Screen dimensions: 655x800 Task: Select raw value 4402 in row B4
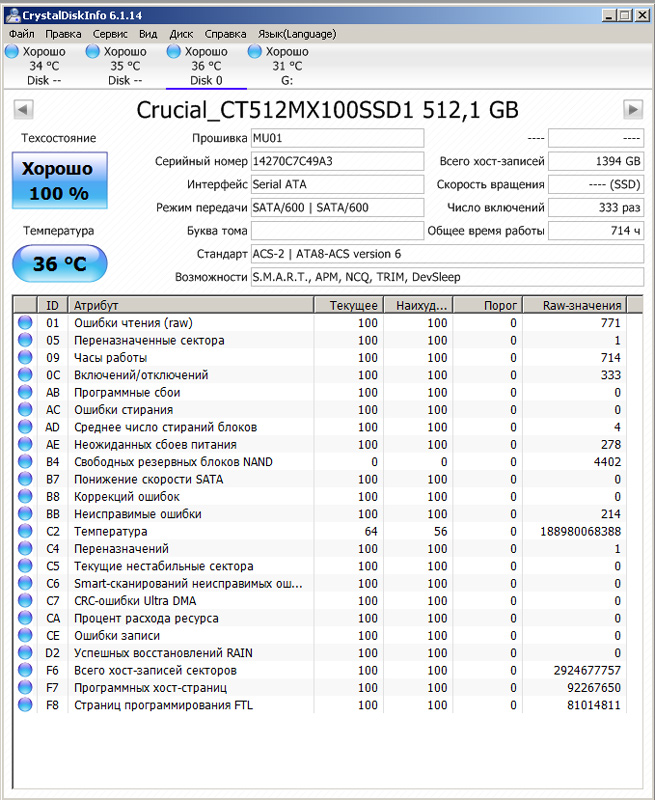click(x=608, y=462)
